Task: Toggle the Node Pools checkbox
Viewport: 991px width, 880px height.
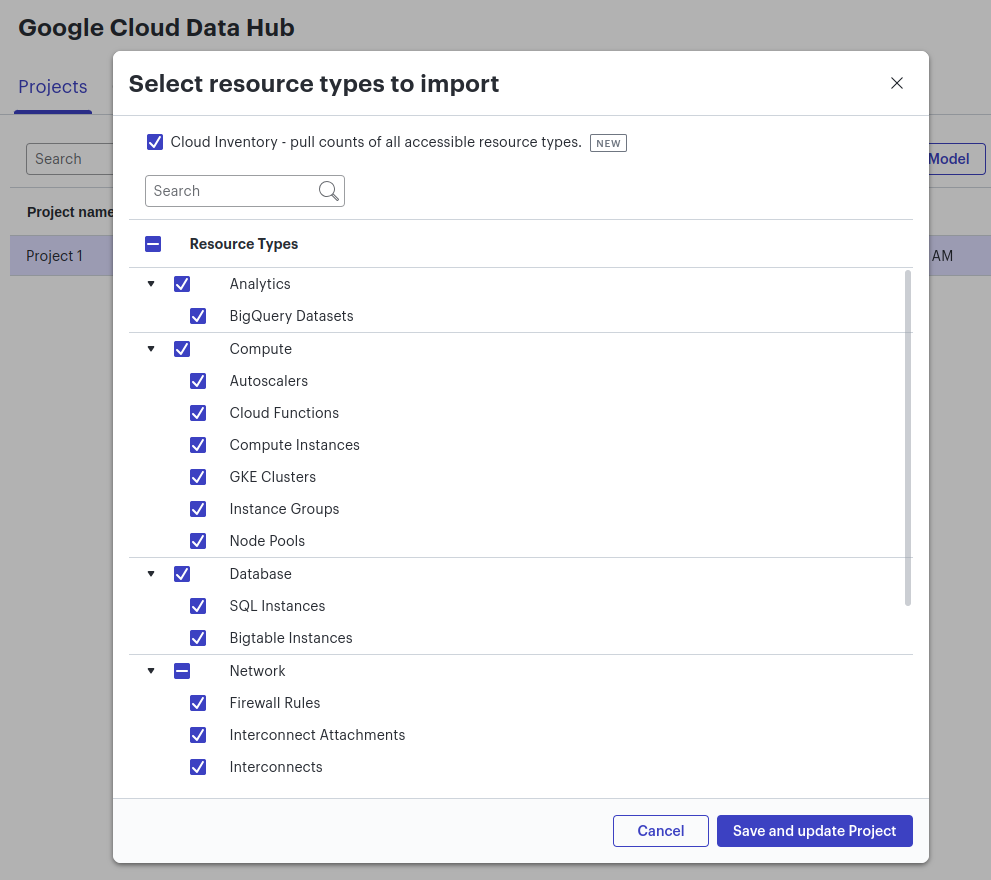Action: pyautogui.click(x=198, y=541)
